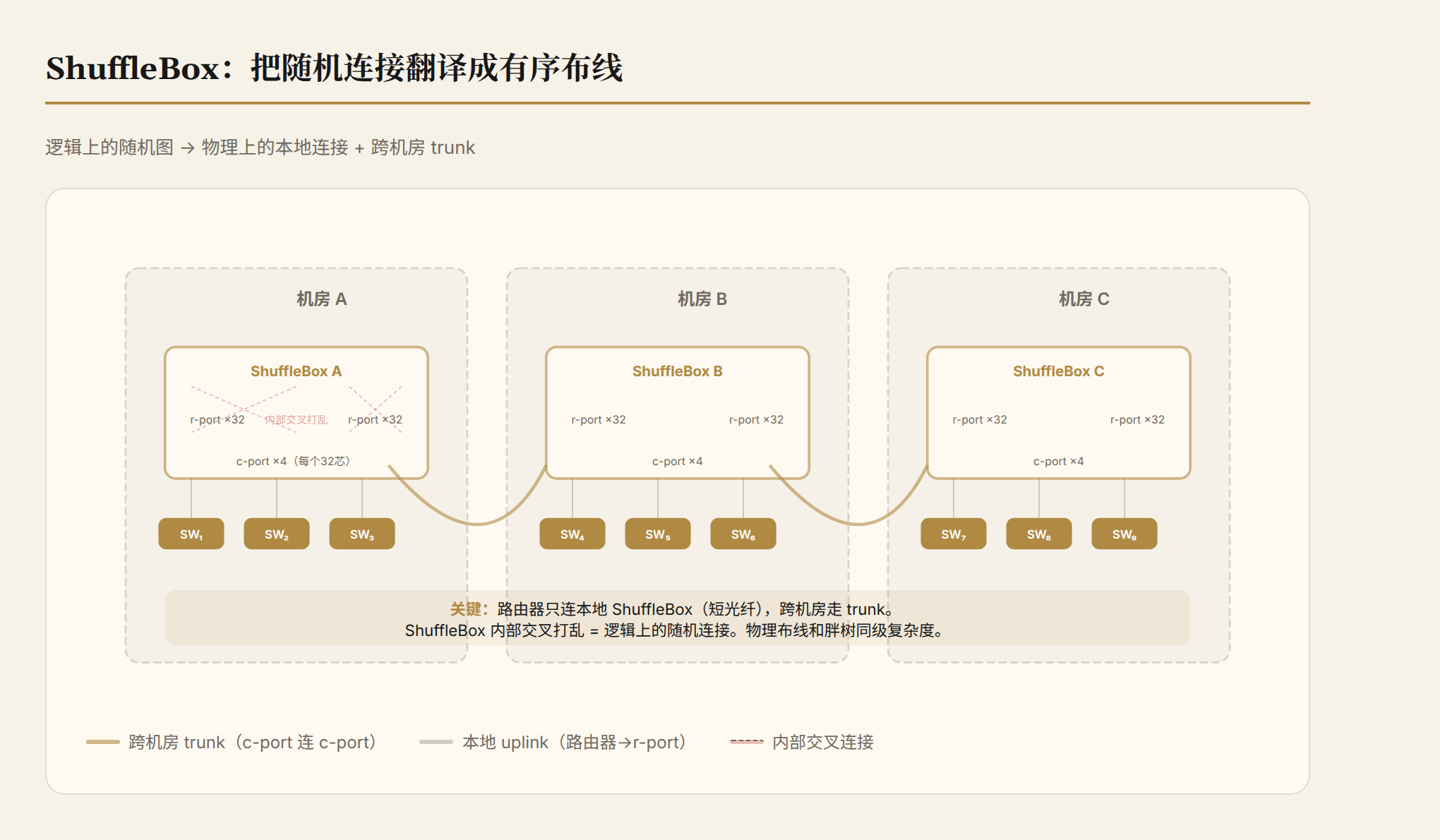Click the 机房 A room label
The width and height of the screenshot is (1440, 840).
tap(322, 299)
